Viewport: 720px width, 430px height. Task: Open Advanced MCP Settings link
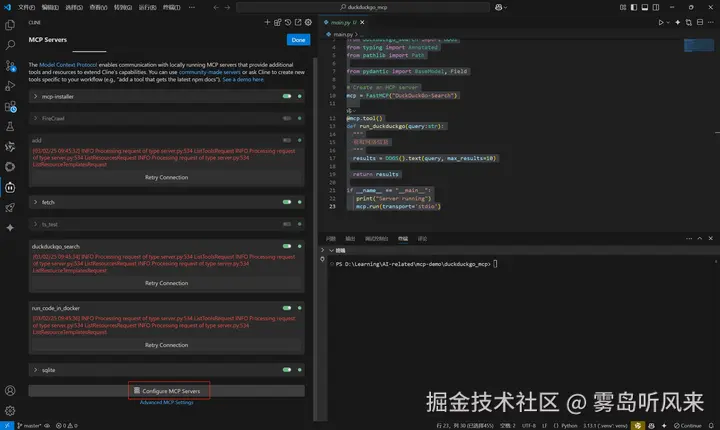(166, 402)
